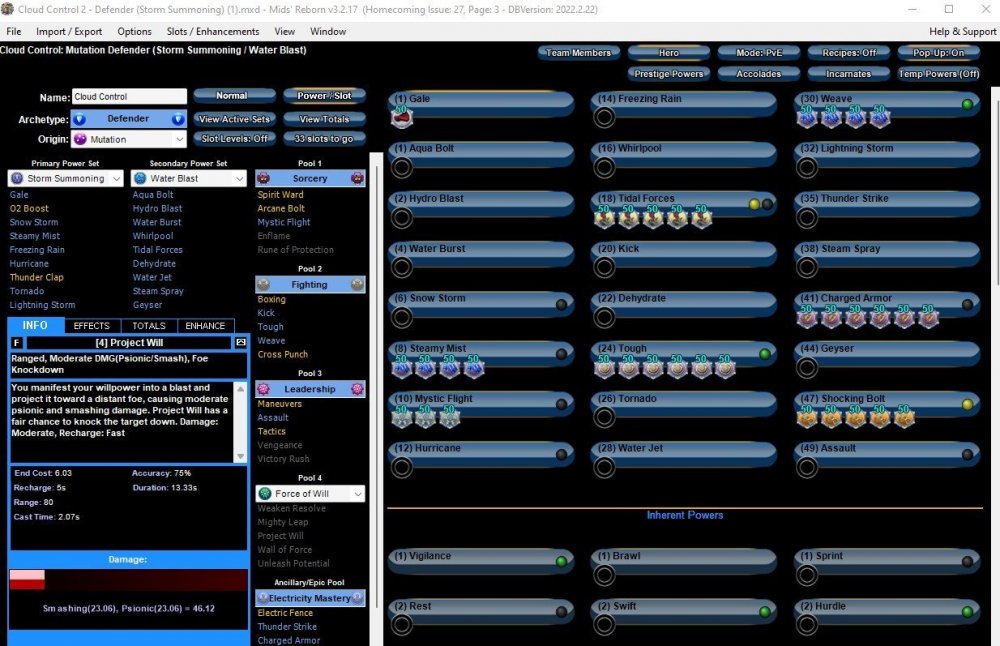Image resolution: width=1000 pixels, height=646 pixels.
Task: Click the Gale enhancement slot icon
Action: point(402,118)
